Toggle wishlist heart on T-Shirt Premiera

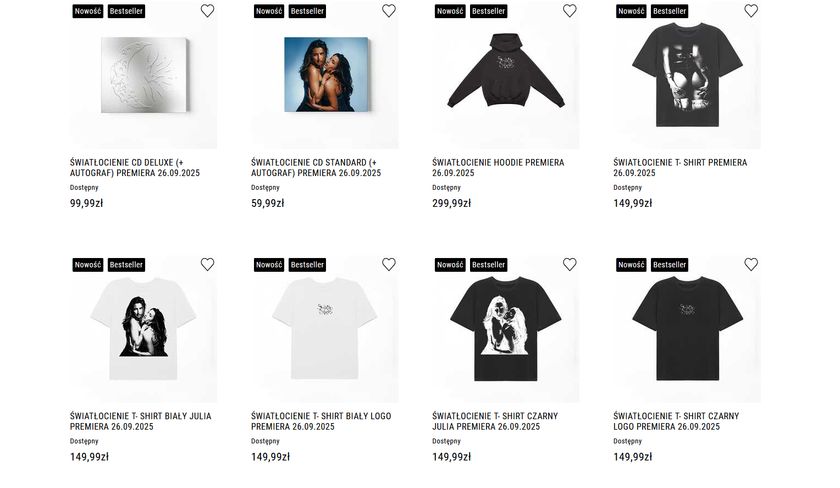pyautogui.click(x=751, y=11)
